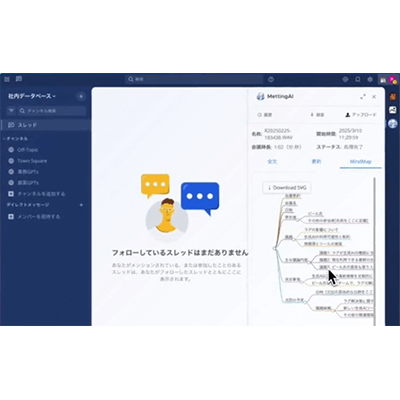
Task: Close the MettingAI panel
Action: [x=374, y=97]
